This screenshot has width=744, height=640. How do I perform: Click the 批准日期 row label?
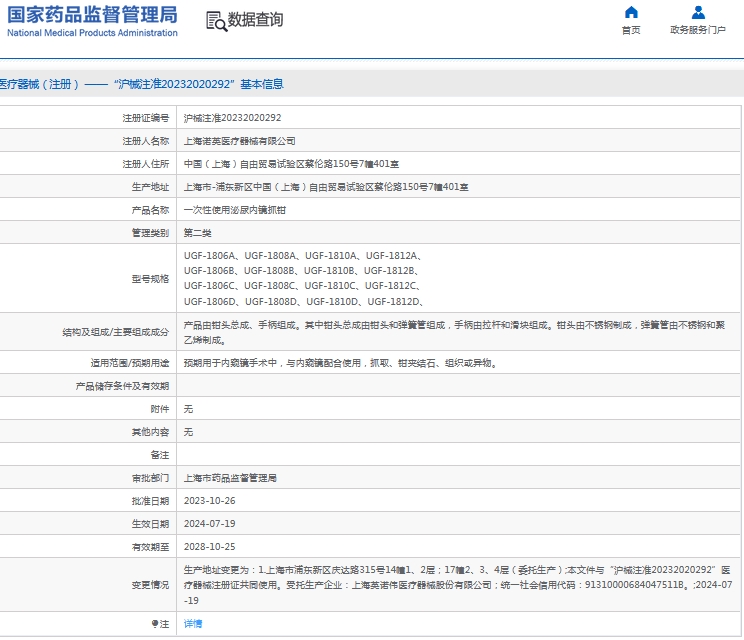pos(150,501)
